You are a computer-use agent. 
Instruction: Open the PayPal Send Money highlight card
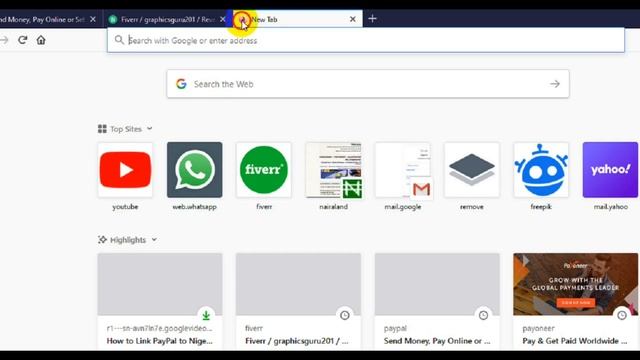point(437,301)
